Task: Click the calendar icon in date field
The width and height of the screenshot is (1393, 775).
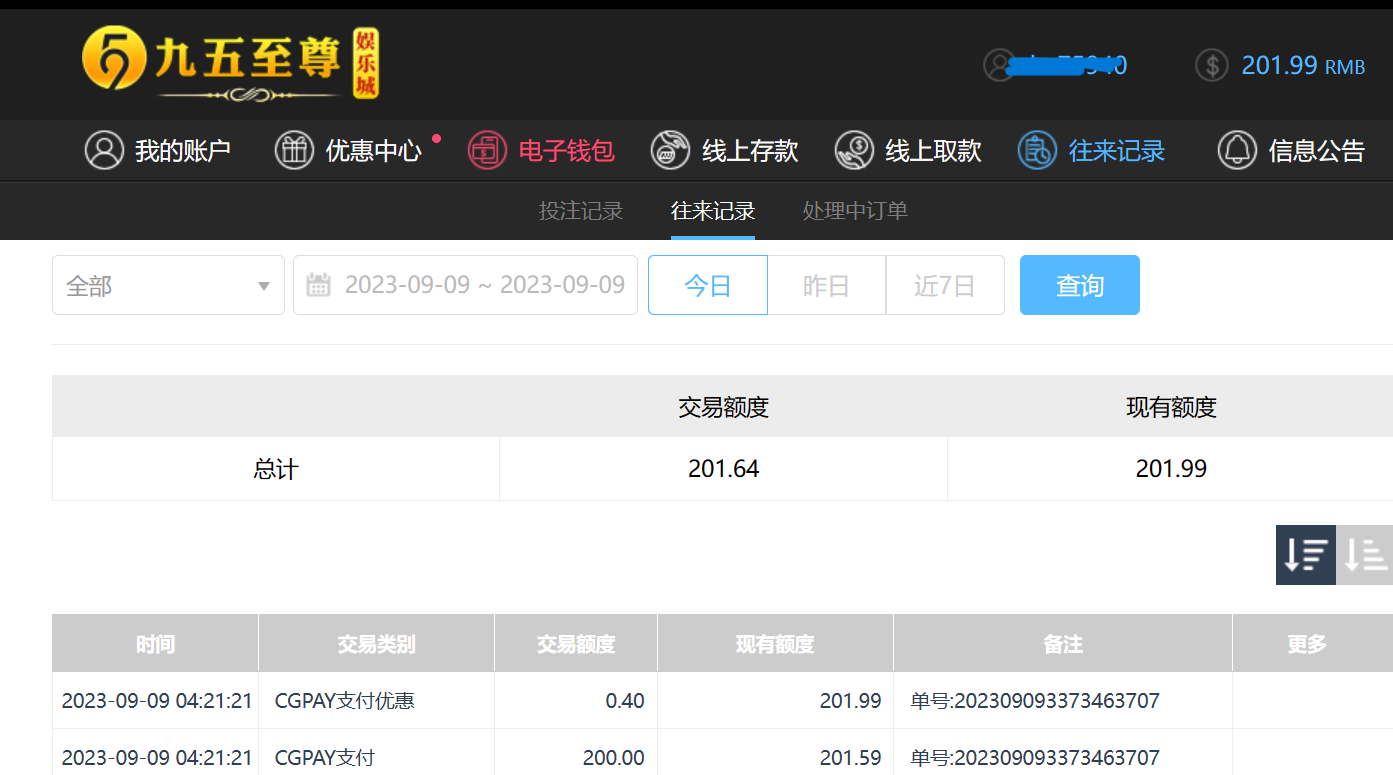Action: (x=318, y=285)
